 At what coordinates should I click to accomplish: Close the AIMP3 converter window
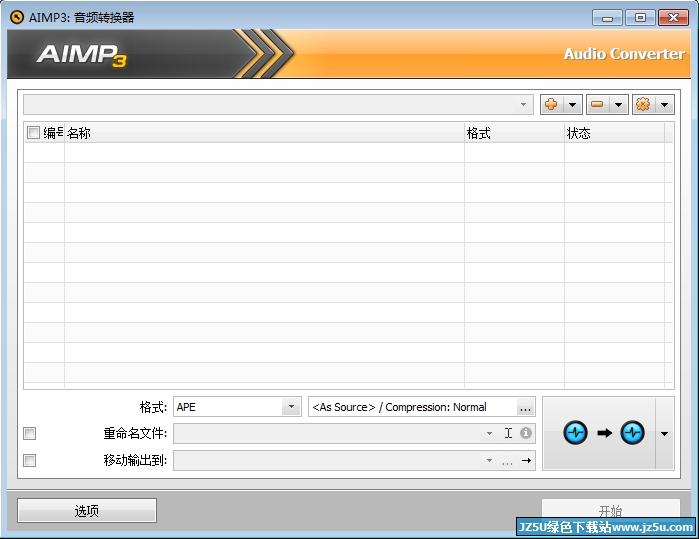[x=674, y=18]
